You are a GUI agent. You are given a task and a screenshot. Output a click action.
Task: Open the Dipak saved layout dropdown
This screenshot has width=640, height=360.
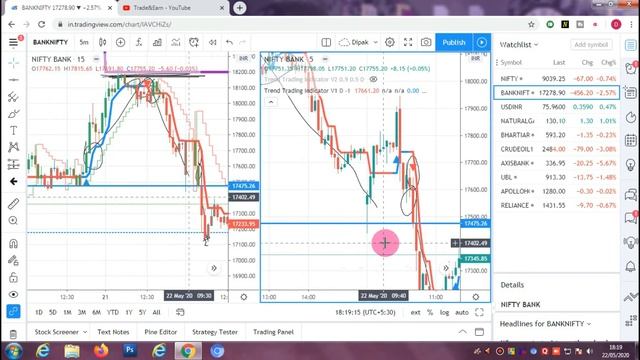(358, 42)
